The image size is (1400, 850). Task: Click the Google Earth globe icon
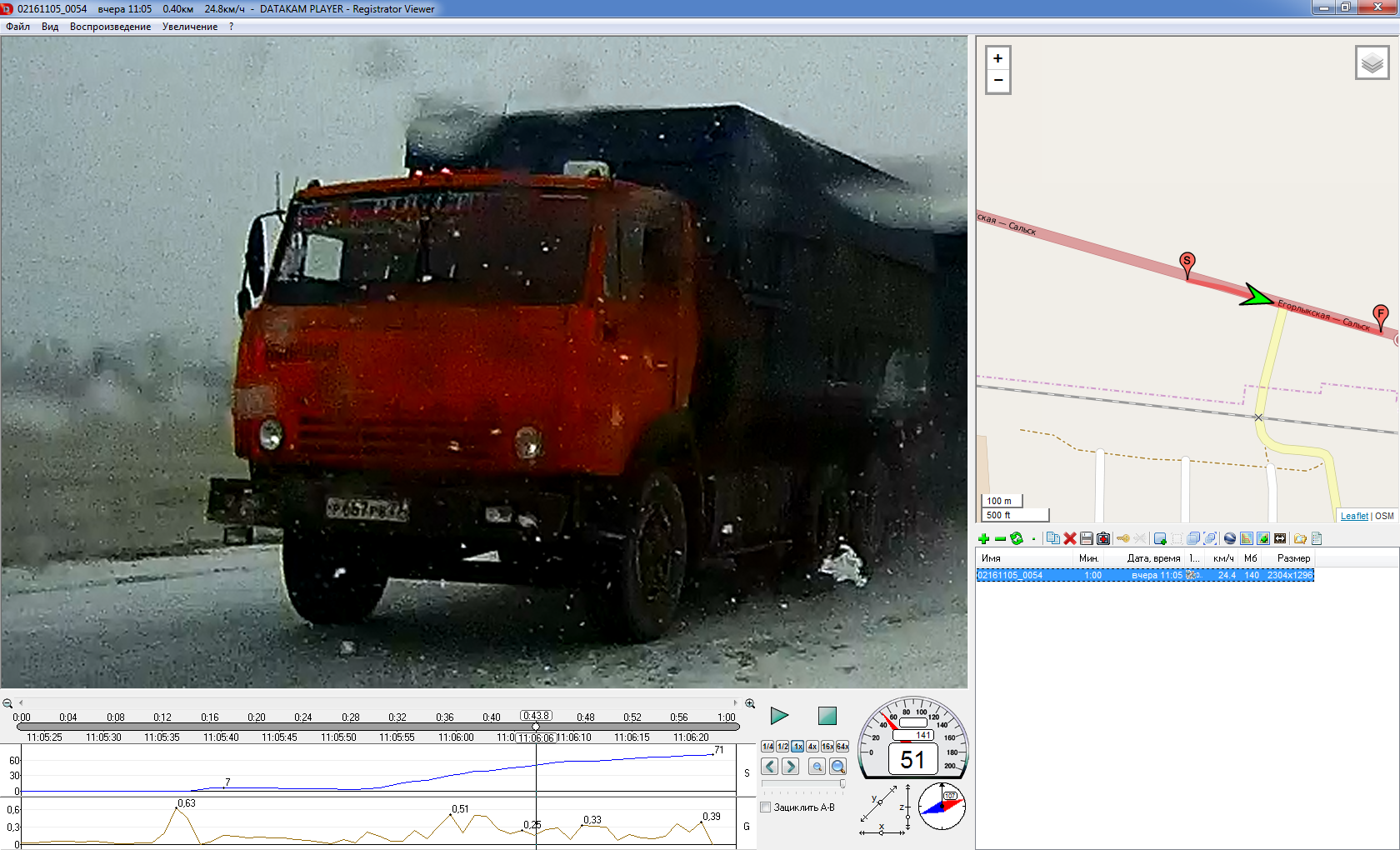pyautogui.click(x=1230, y=539)
